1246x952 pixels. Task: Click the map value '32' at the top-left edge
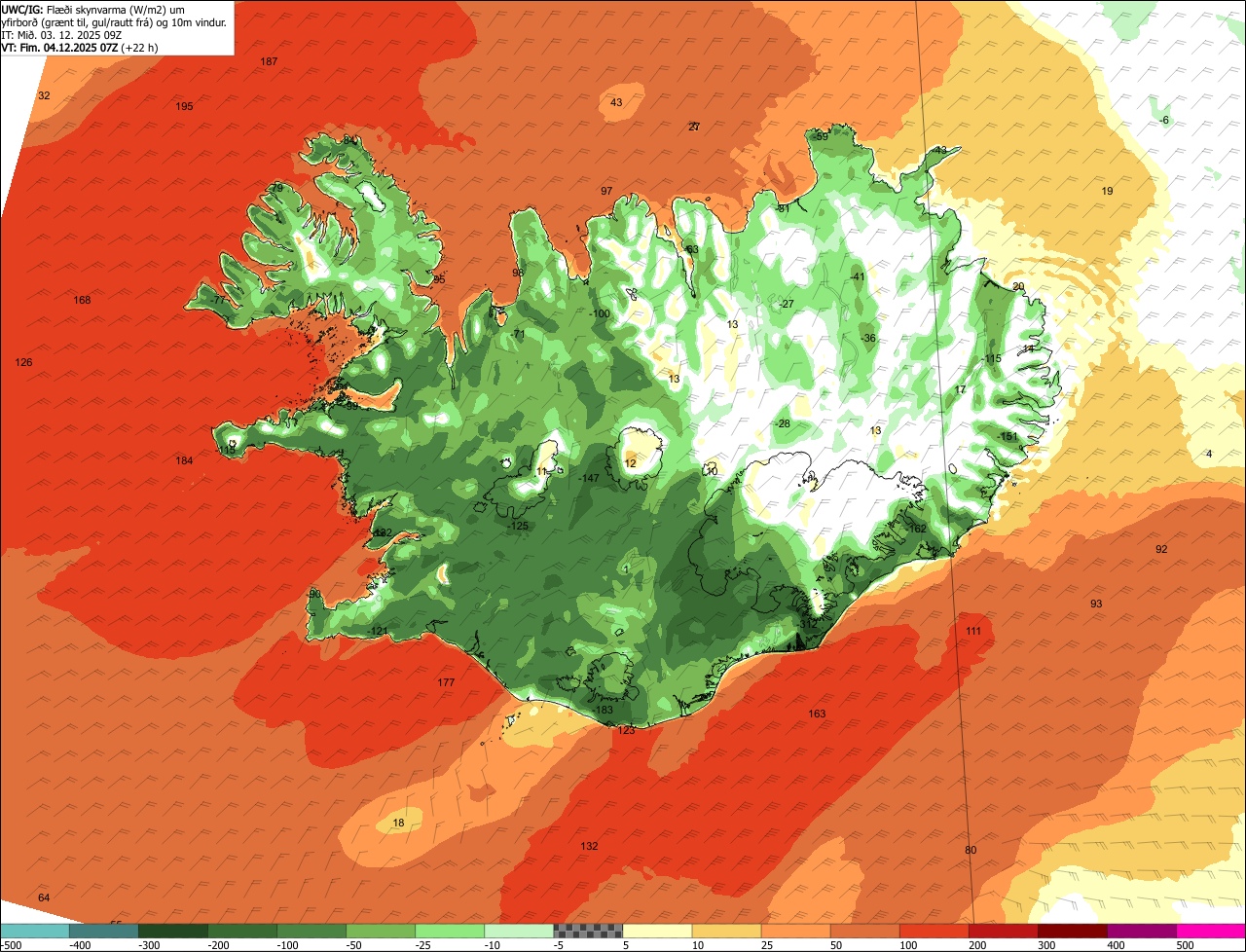tap(44, 95)
